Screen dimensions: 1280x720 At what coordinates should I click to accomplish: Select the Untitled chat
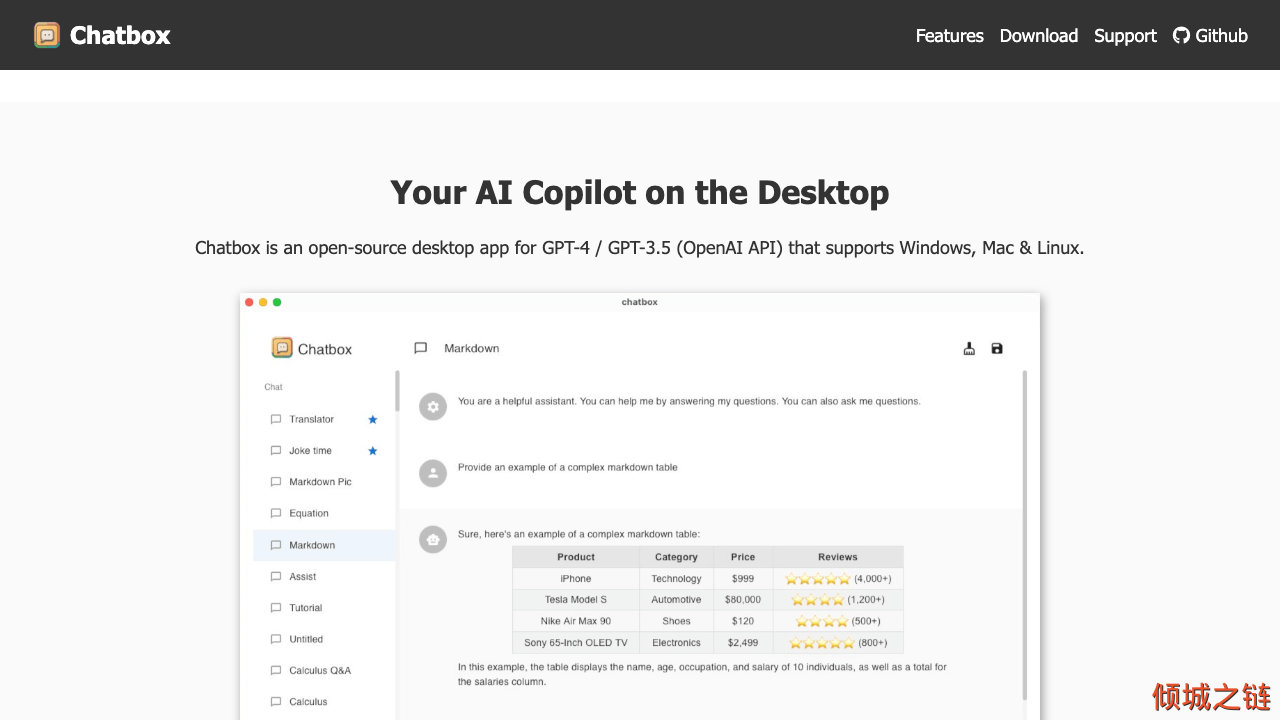pyautogui.click(x=324, y=639)
